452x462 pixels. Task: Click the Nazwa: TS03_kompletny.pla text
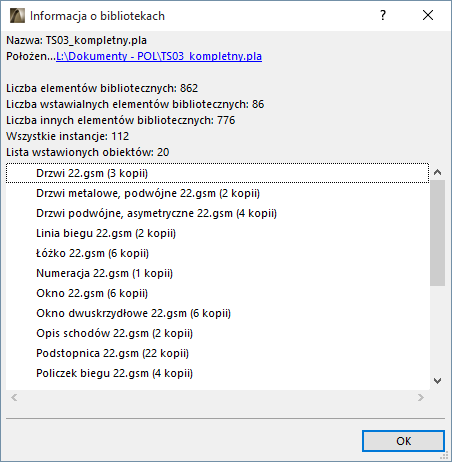tap(76, 40)
